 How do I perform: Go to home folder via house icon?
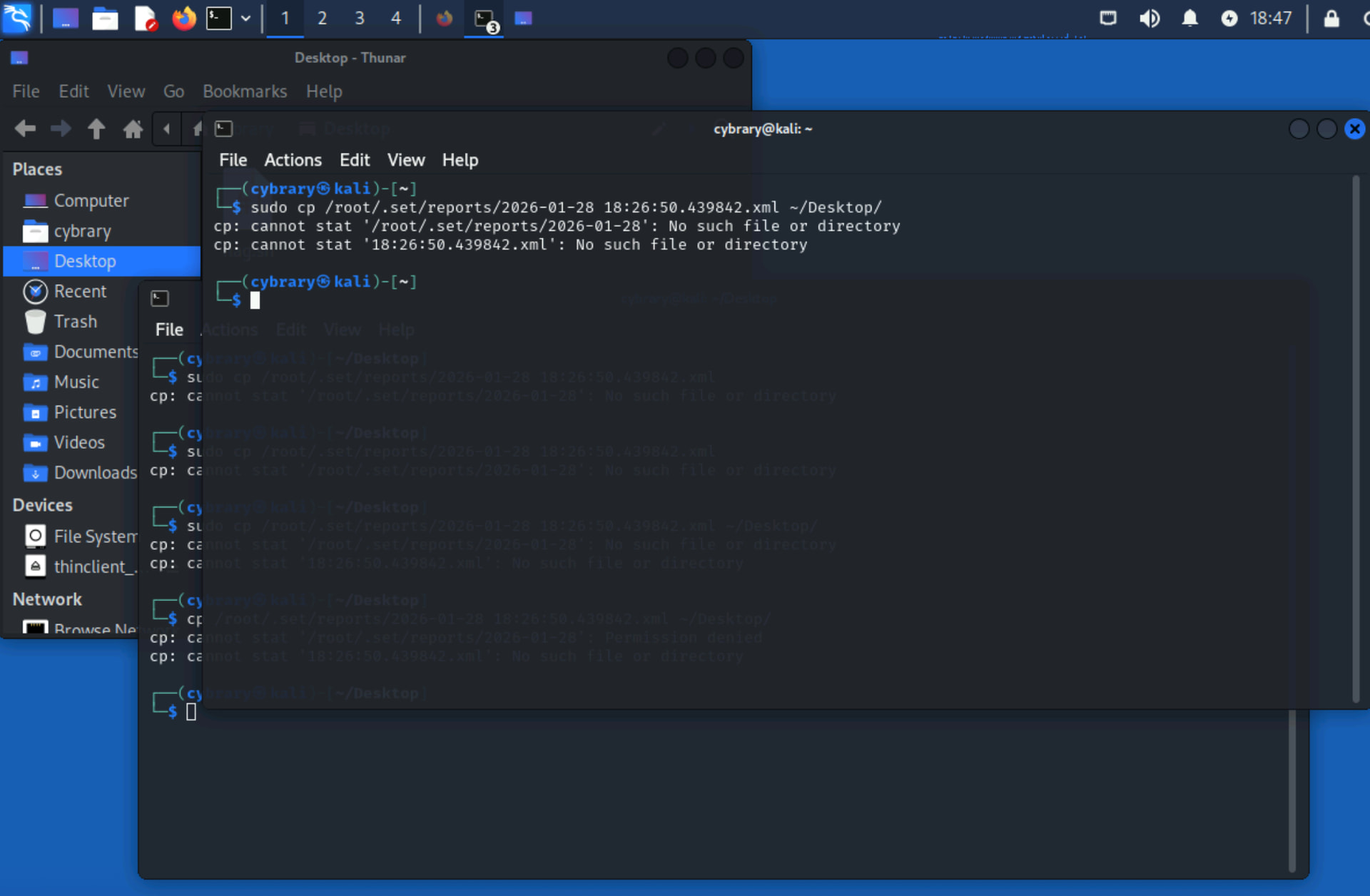click(x=133, y=129)
